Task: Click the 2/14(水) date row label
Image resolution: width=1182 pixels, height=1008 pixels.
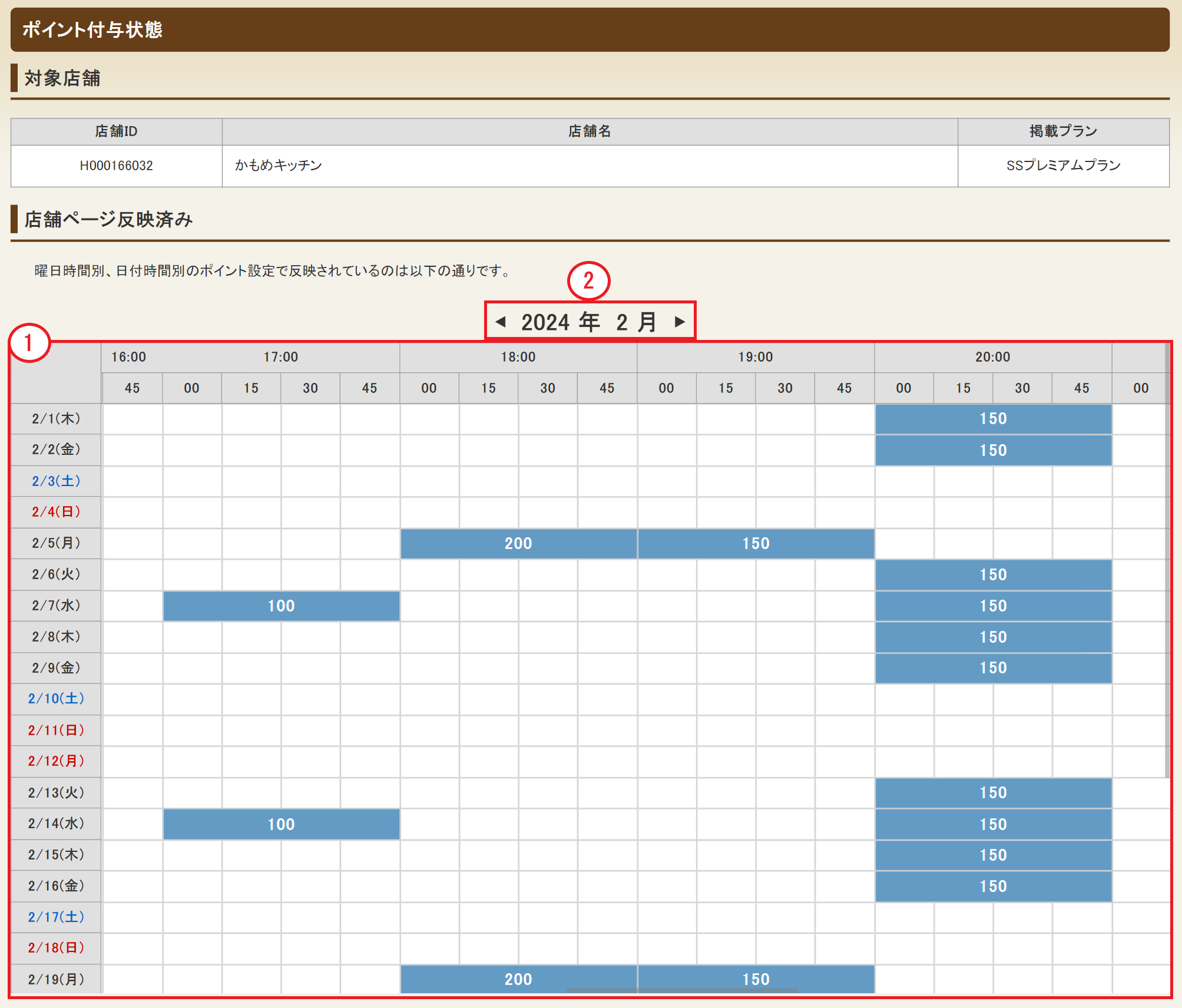Action: [x=56, y=824]
